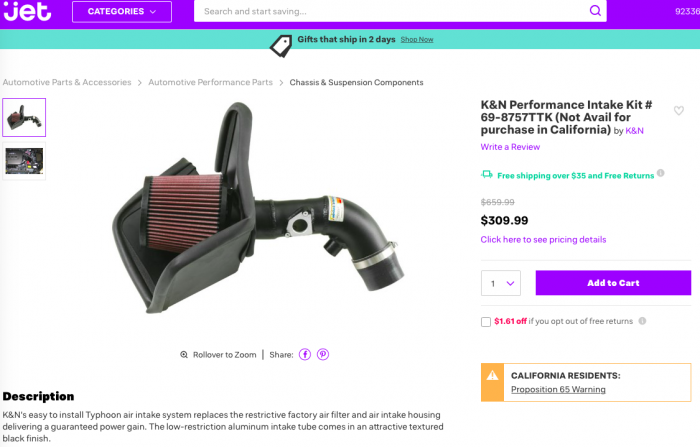Click here to see pricing details

point(543,239)
